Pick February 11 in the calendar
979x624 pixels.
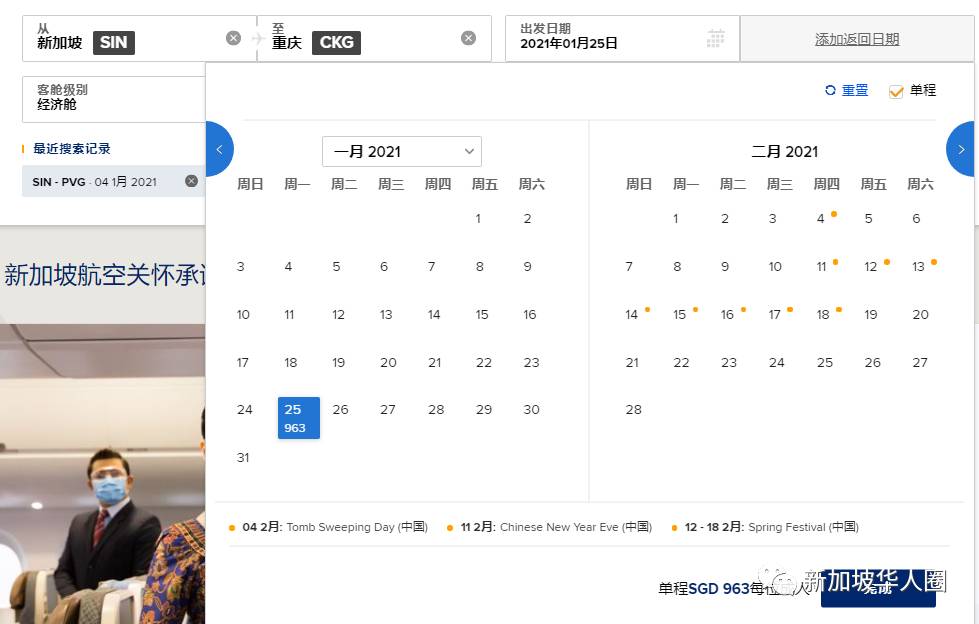tap(821, 267)
